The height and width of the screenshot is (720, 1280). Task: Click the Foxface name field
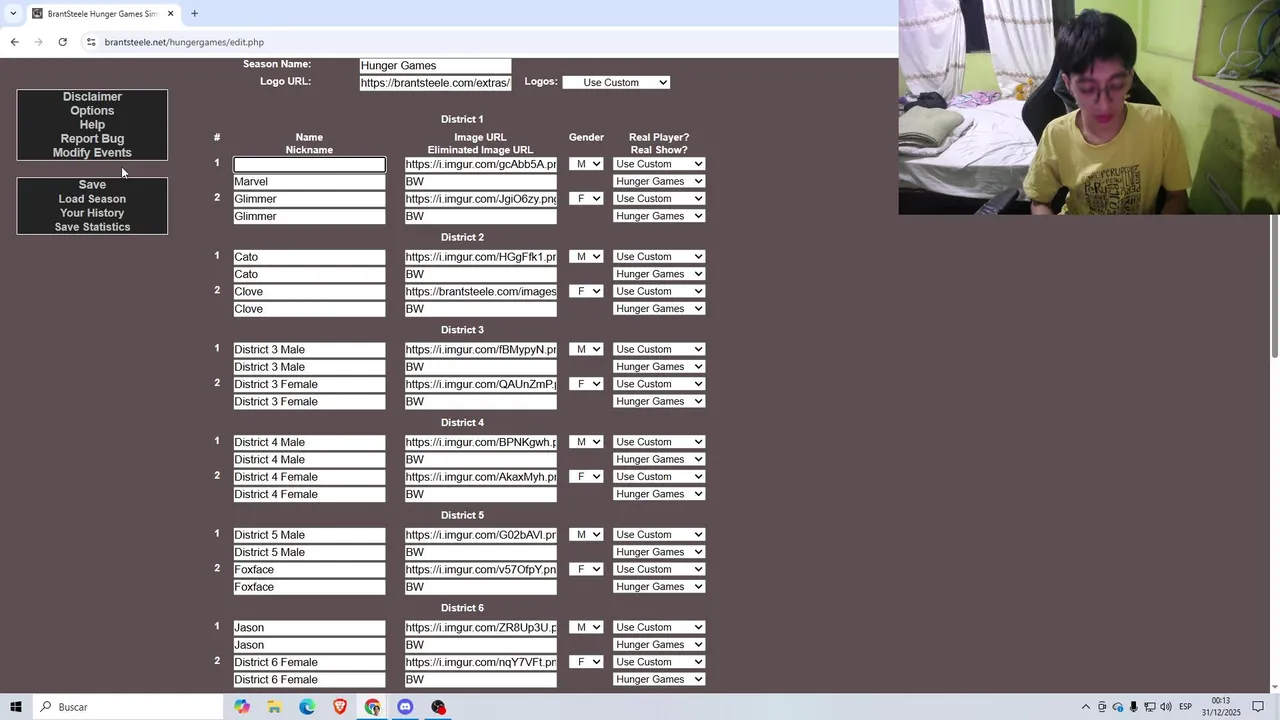pyautogui.click(x=309, y=570)
